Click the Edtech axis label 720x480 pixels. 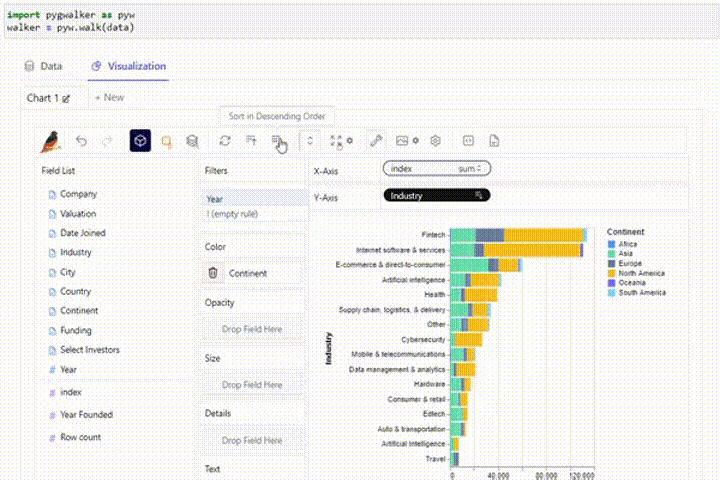[x=434, y=414]
